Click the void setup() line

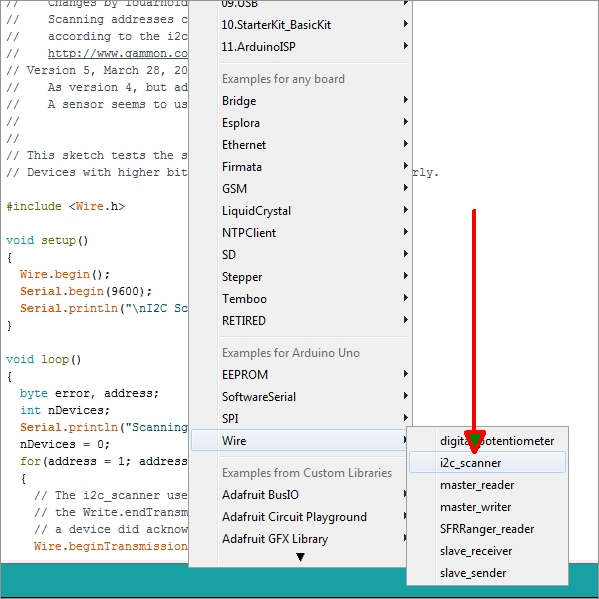47,240
